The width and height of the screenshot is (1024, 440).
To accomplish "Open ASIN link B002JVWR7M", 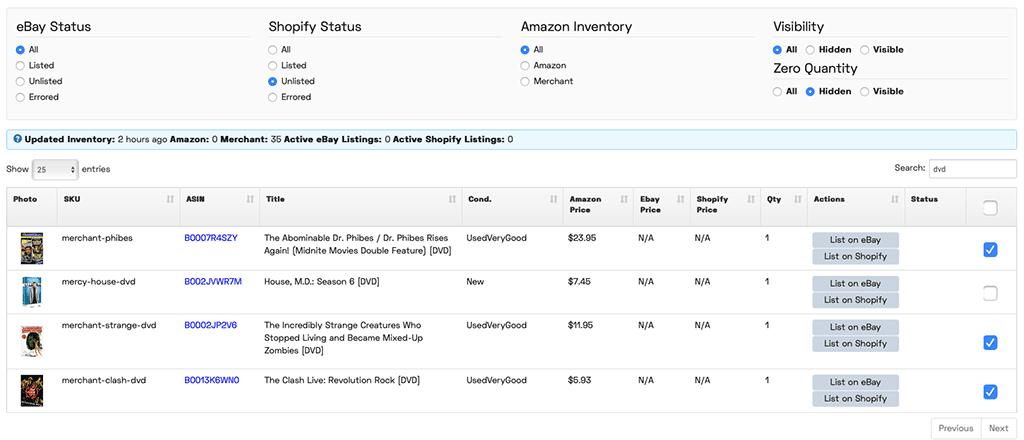I will pyautogui.click(x=213, y=281).
